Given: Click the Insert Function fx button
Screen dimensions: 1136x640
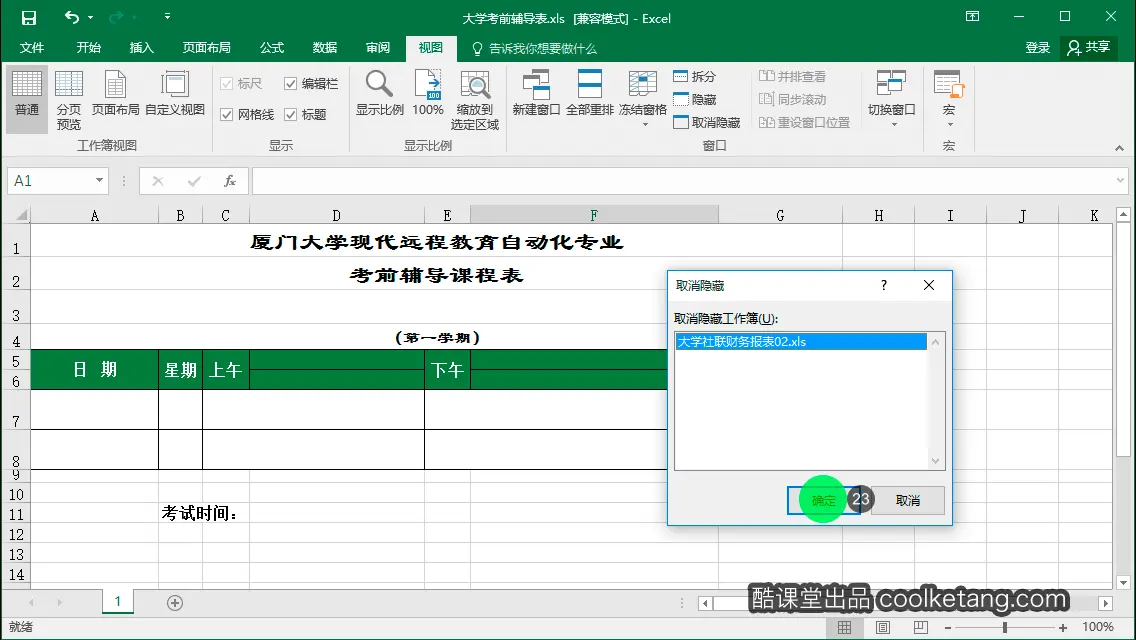Looking at the screenshot, I should 230,180.
